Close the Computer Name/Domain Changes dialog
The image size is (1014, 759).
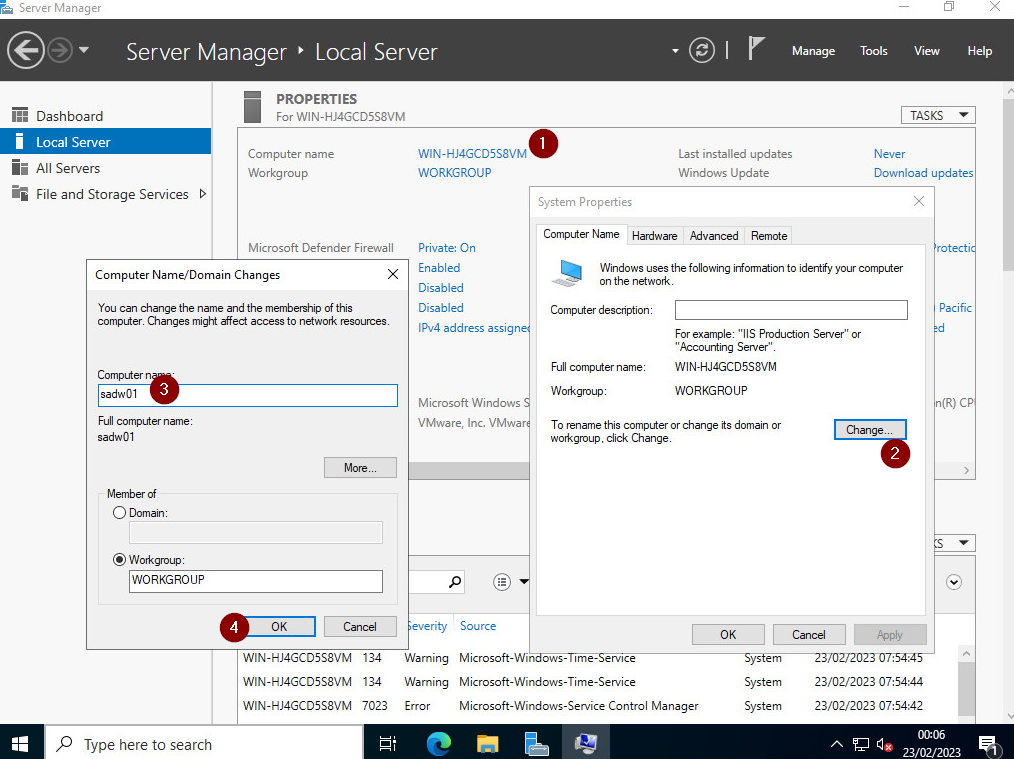(393, 275)
